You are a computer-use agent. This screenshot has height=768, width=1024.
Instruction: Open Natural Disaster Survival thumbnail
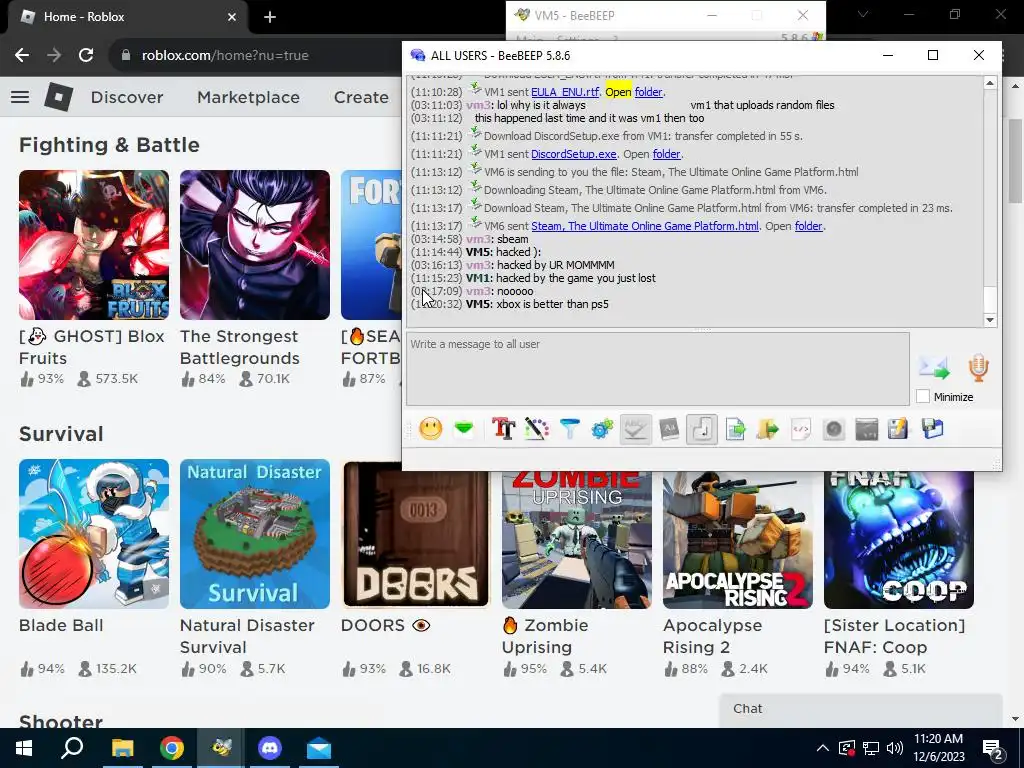(x=255, y=534)
